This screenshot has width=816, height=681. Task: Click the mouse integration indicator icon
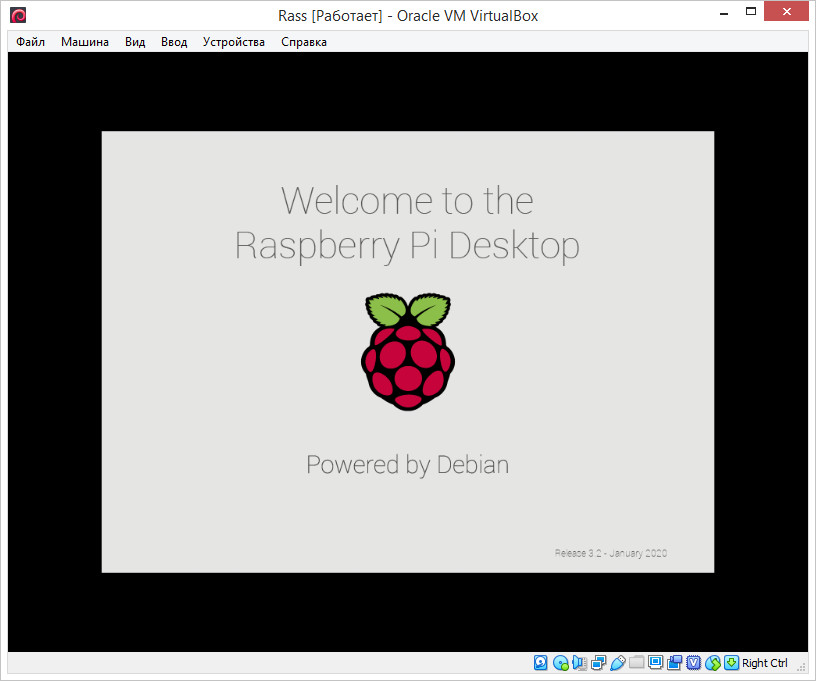[713, 663]
